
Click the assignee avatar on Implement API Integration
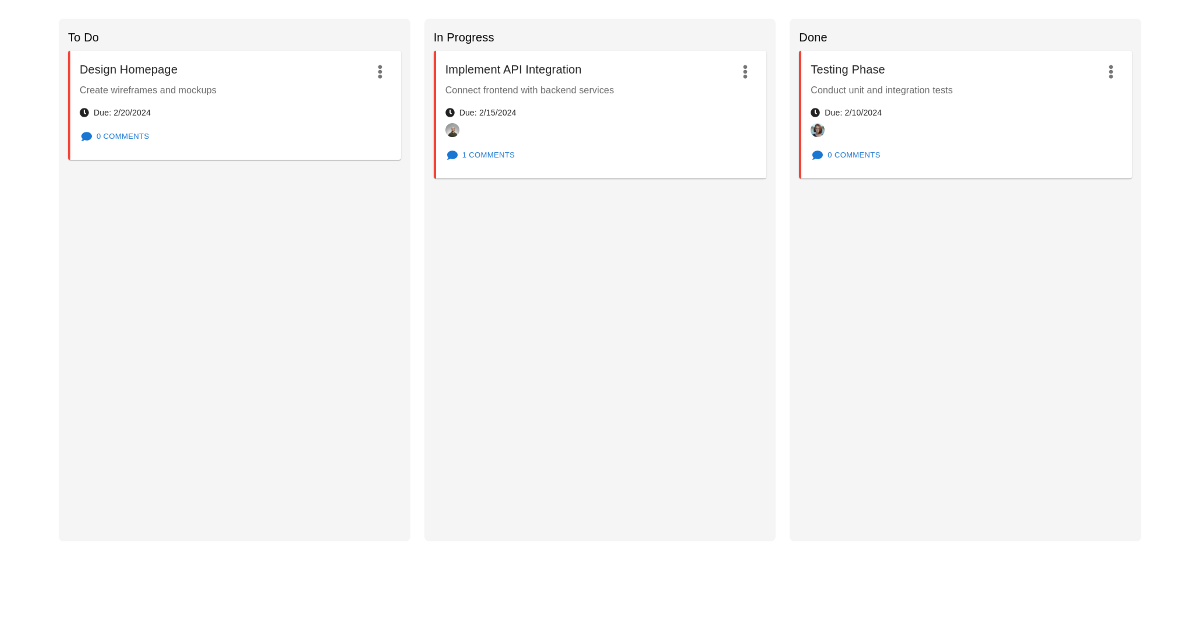[452, 130]
